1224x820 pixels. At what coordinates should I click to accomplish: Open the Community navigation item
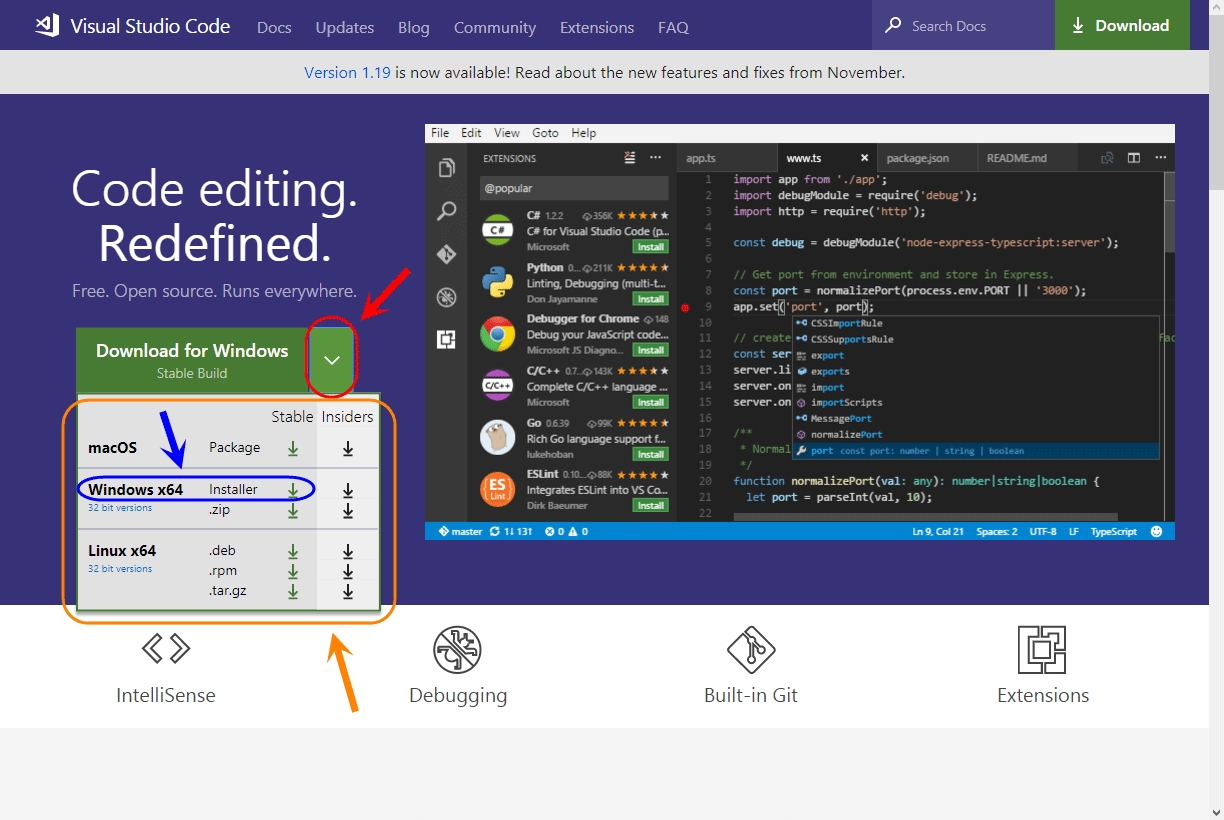[495, 27]
